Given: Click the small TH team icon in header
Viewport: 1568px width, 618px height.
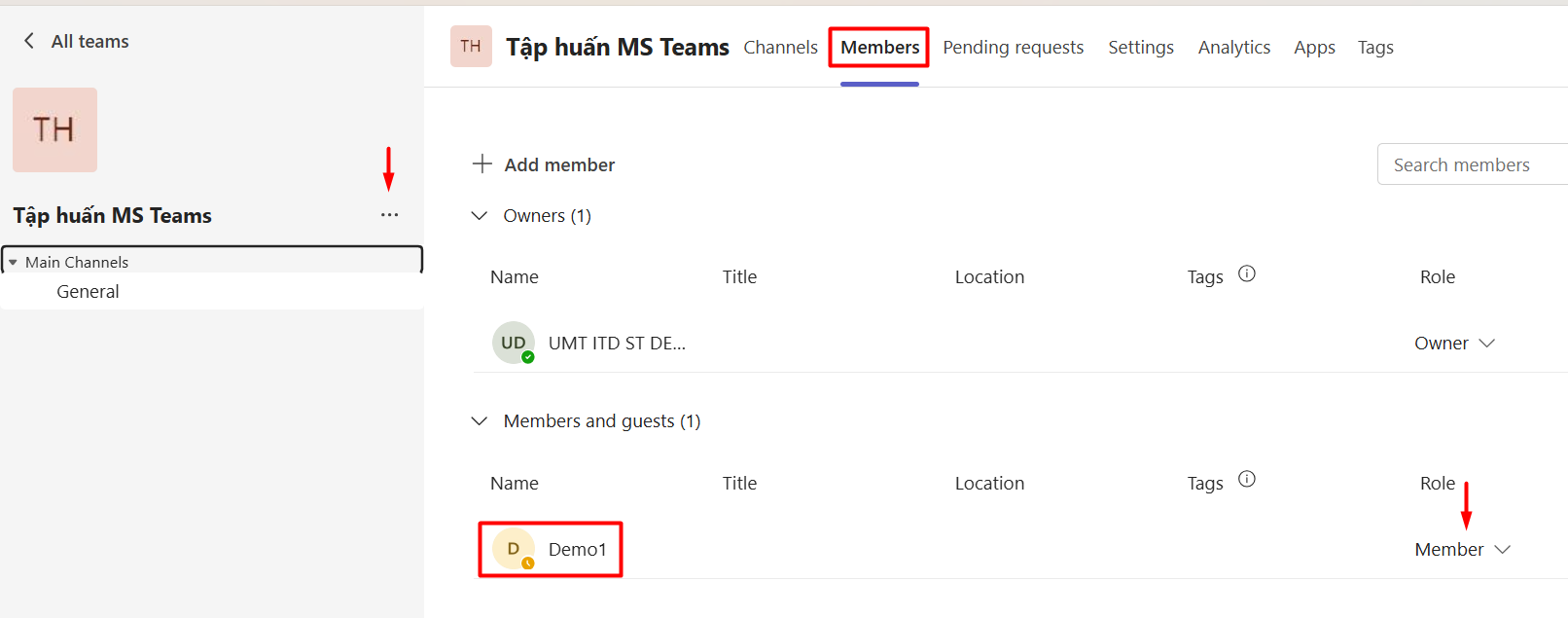Looking at the screenshot, I should coord(471,47).
